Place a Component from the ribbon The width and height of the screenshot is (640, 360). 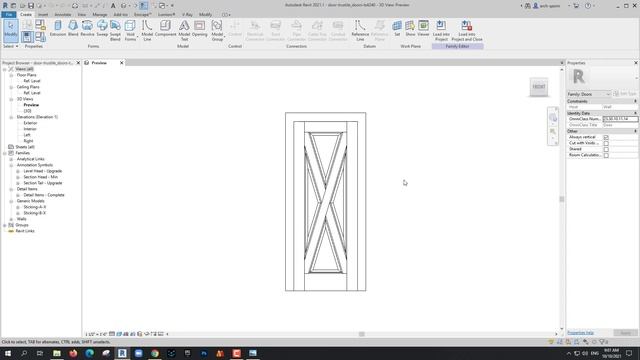tap(165, 29)
